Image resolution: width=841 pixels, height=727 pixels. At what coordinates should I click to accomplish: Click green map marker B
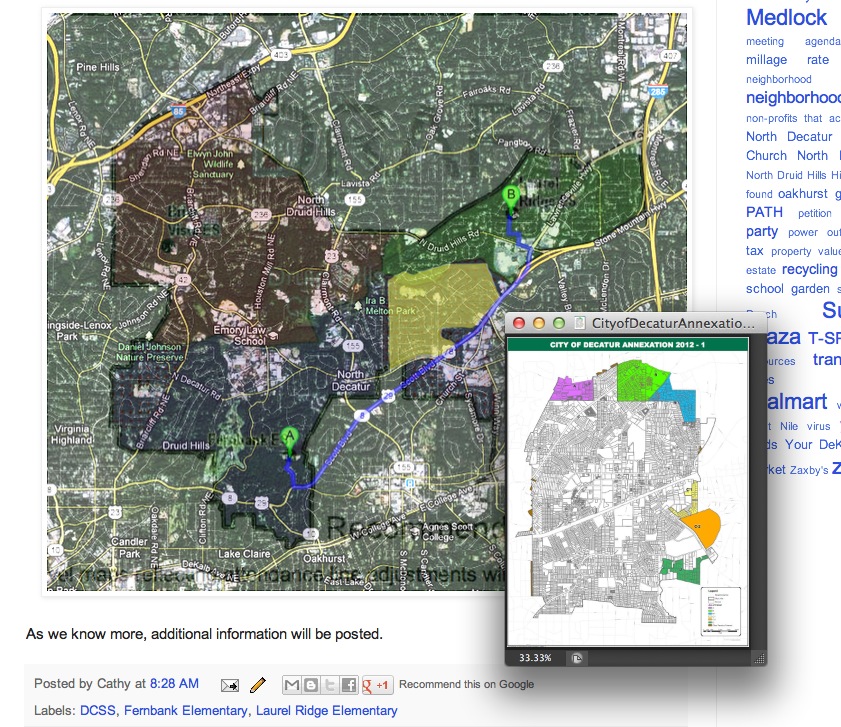511,200
